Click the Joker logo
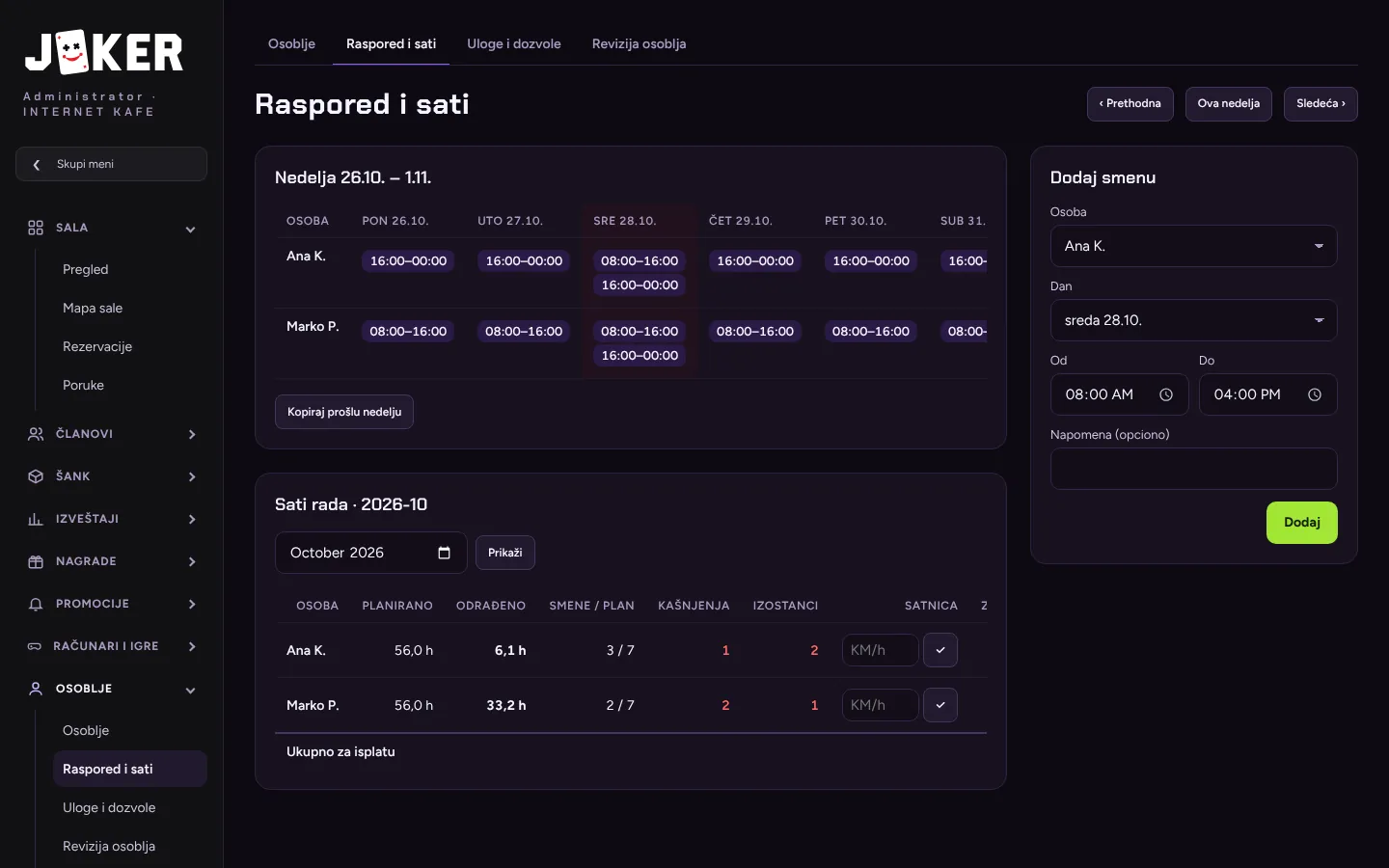 tap(104, 52)
